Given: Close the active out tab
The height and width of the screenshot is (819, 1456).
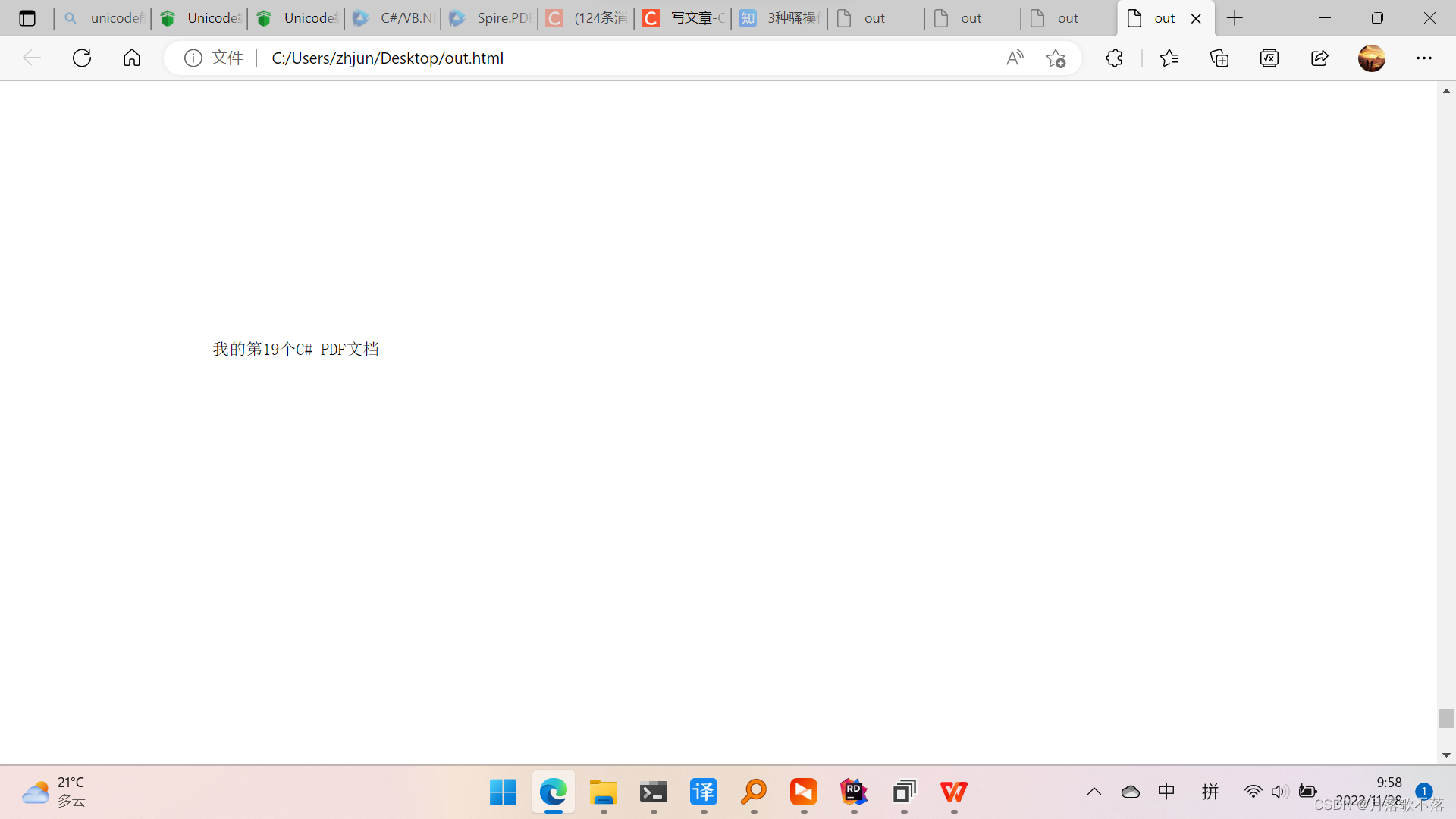Looking at the screenshot, I should click(x=1196, y=18).
